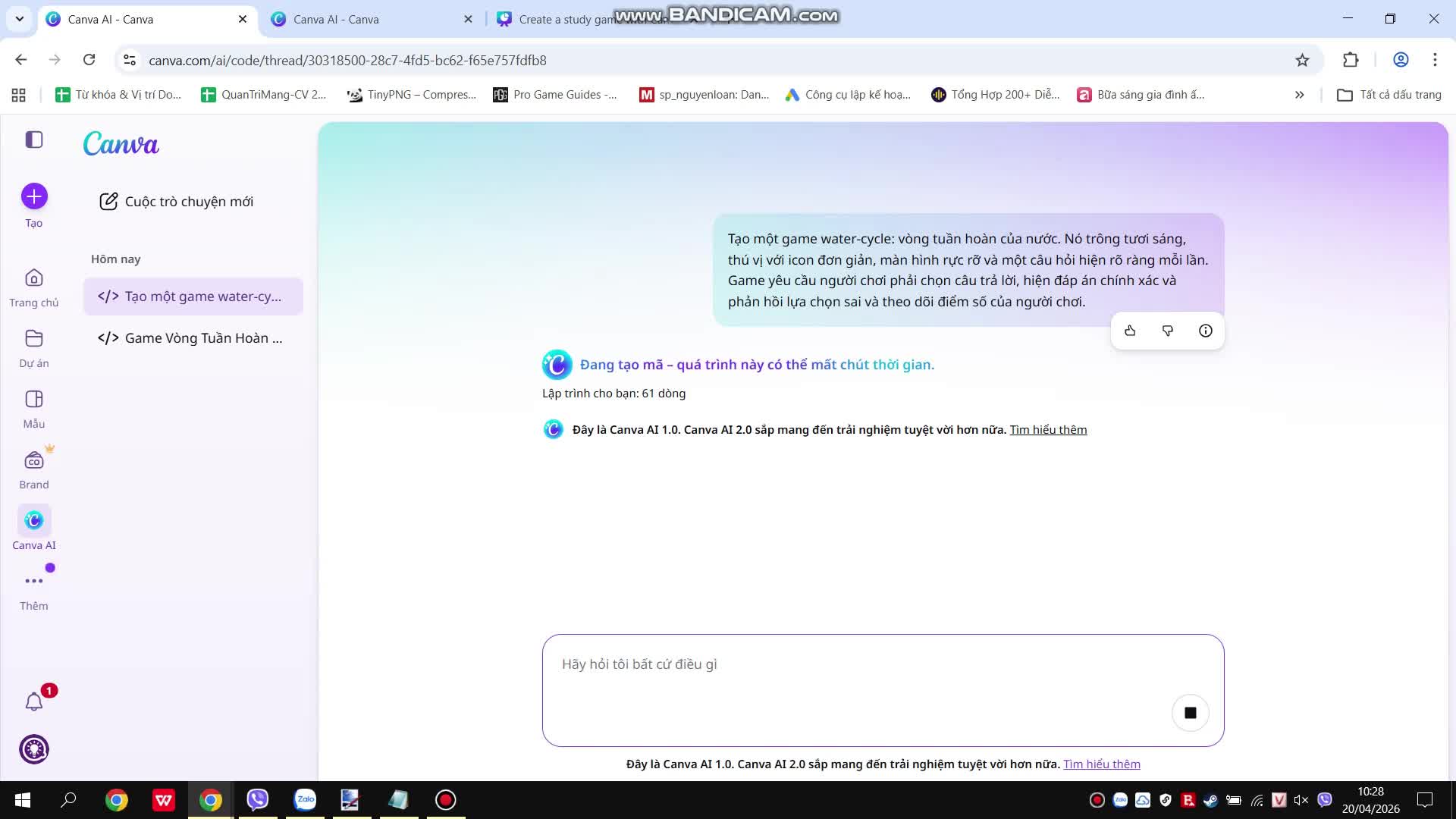
Task: Open Brand kit icon
Action: click(34, 460)
